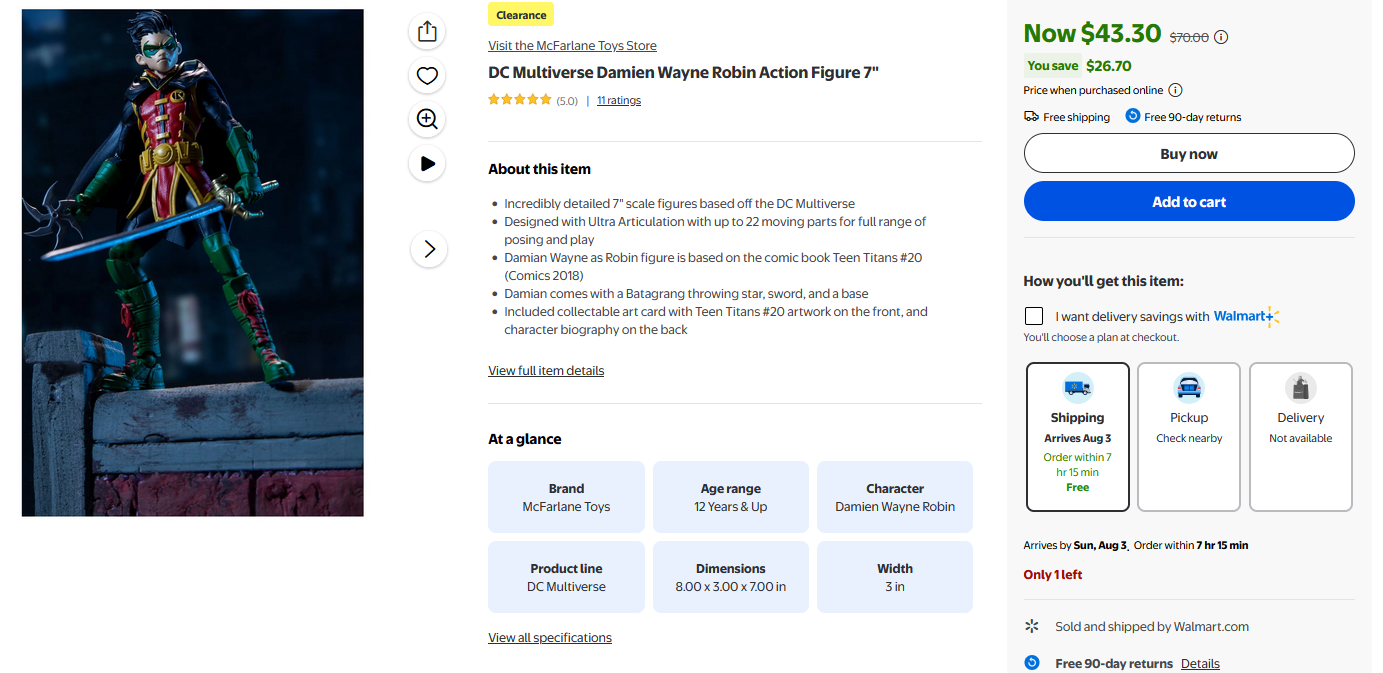The width and height of the screenshot is (1383, 673).
Task: Expand View full item details
Action: 546,371
